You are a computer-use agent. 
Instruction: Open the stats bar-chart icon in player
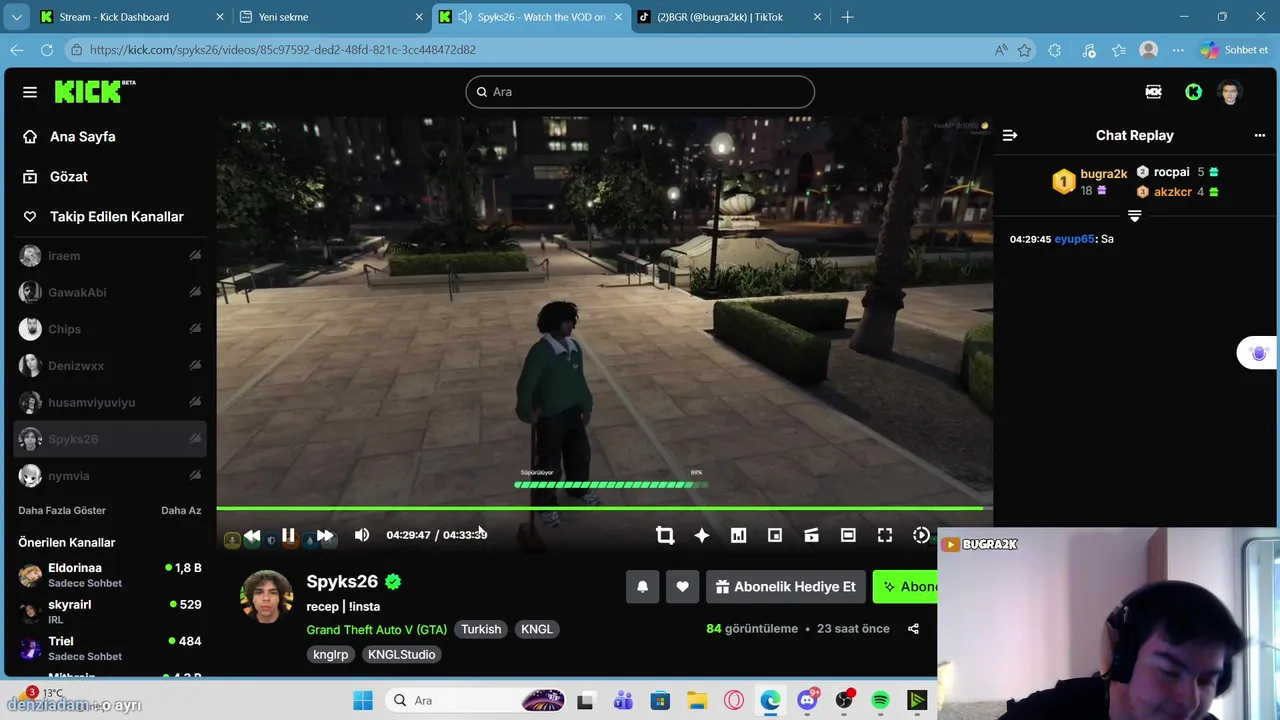coord(738,536)
